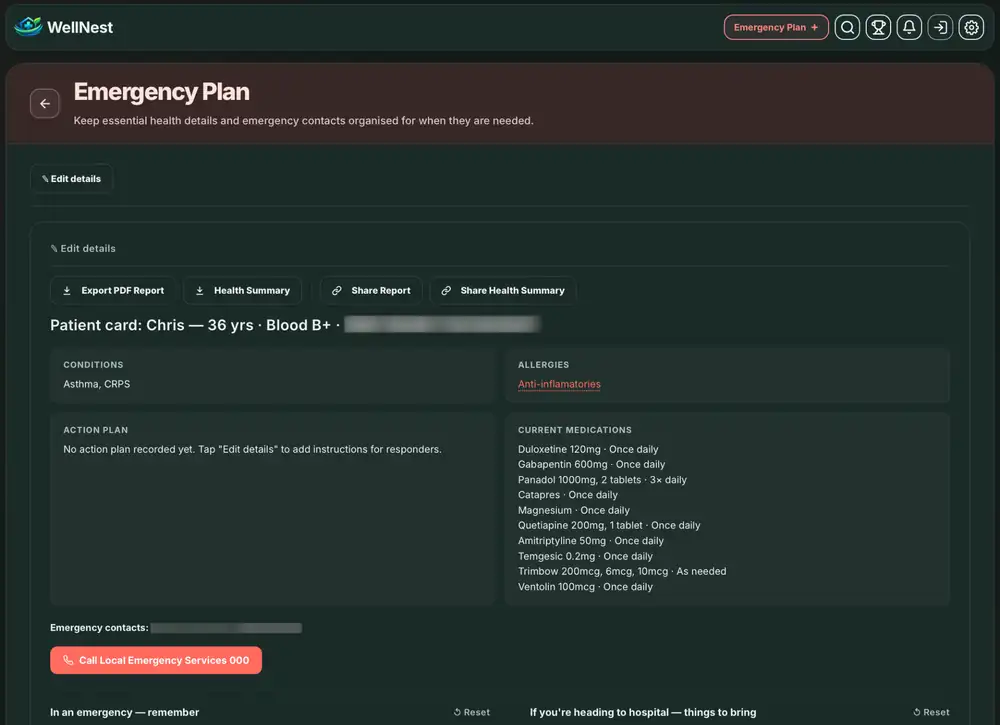Reset the 'In an emergency — remember' list

472,712
